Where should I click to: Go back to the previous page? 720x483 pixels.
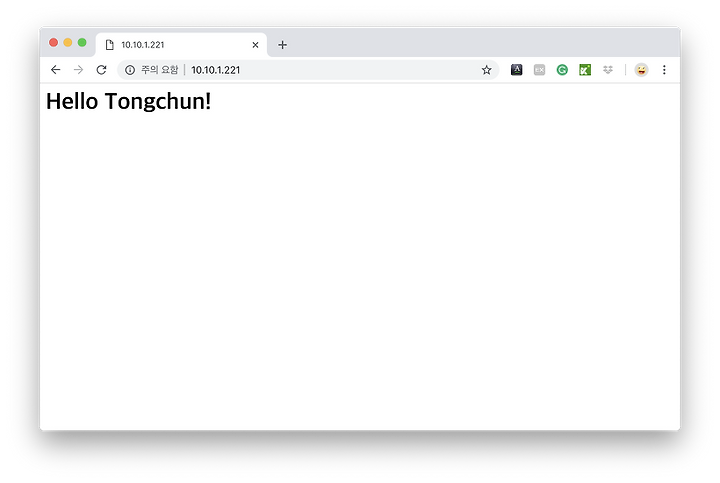pyautogui.click(x=56, y=70)
